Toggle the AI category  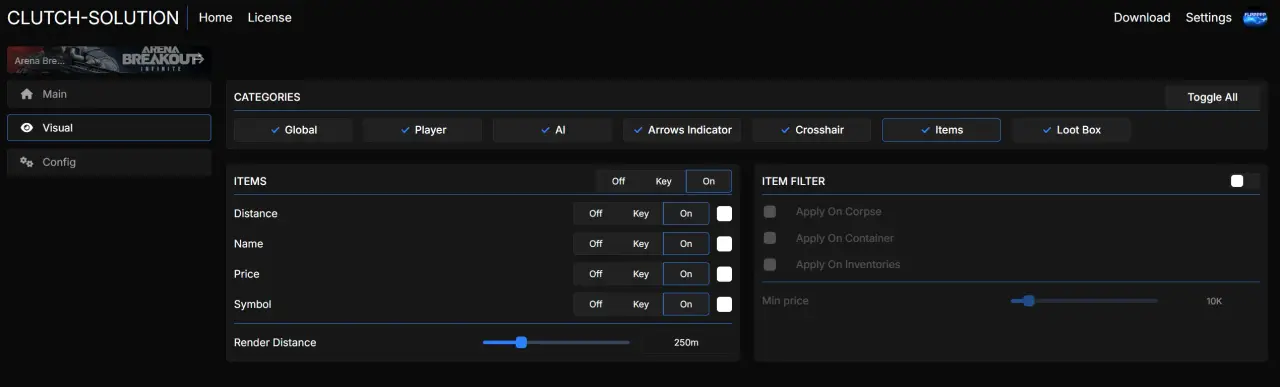tap(552, 130)
